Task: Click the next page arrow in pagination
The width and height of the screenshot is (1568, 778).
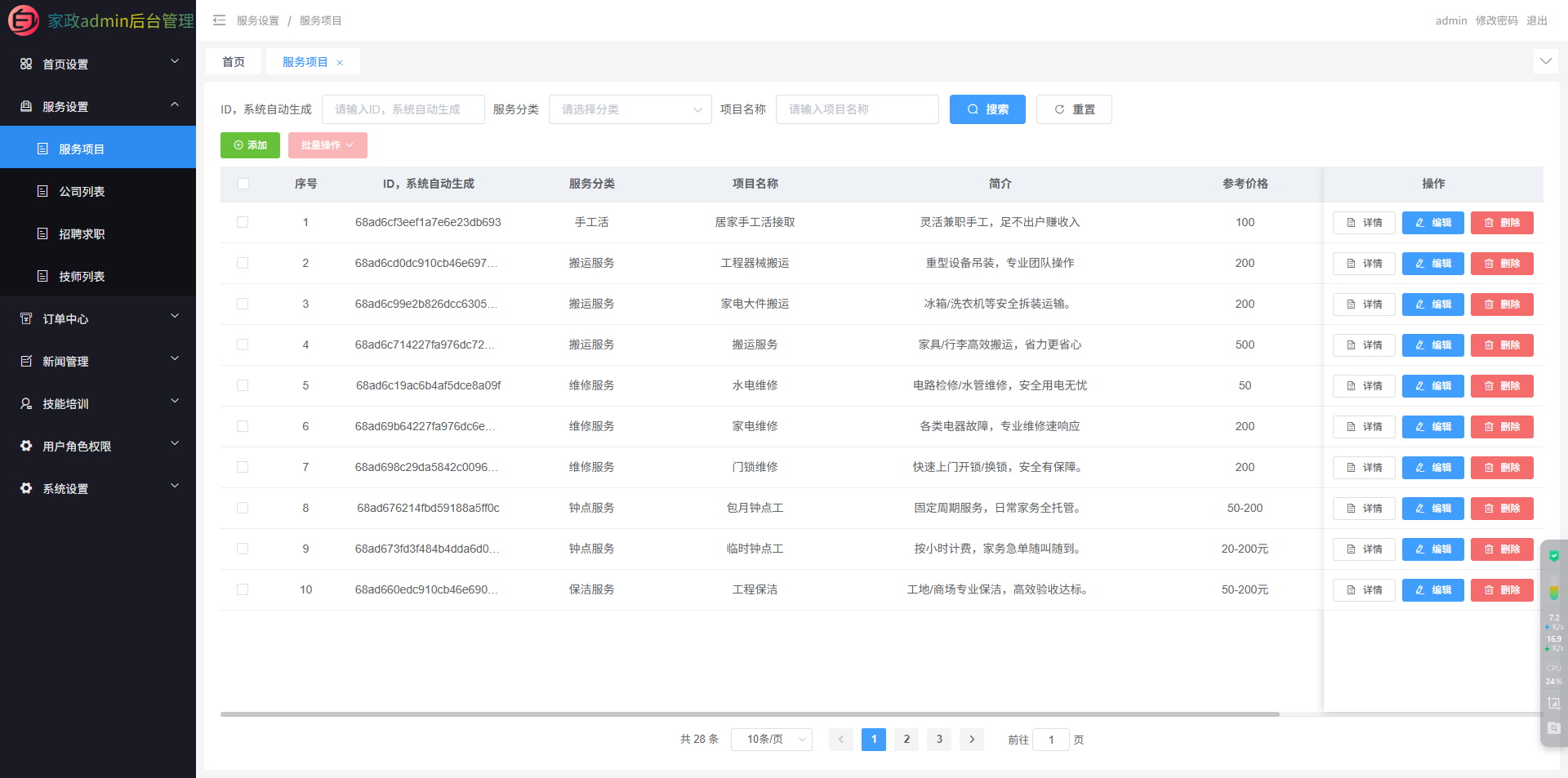Action: [971, 740]
